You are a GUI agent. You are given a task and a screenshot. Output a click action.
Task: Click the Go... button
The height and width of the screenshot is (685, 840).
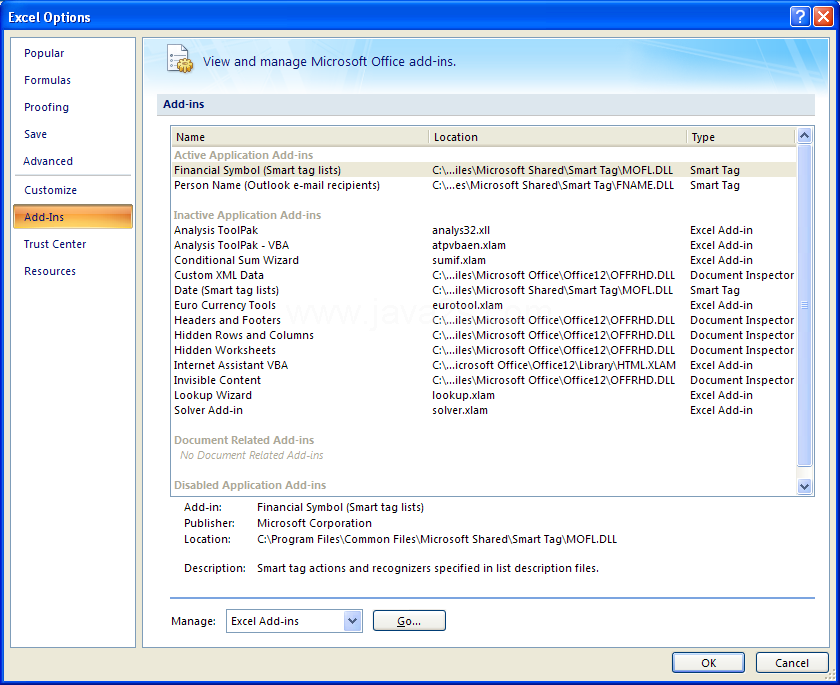click(409, 621)
